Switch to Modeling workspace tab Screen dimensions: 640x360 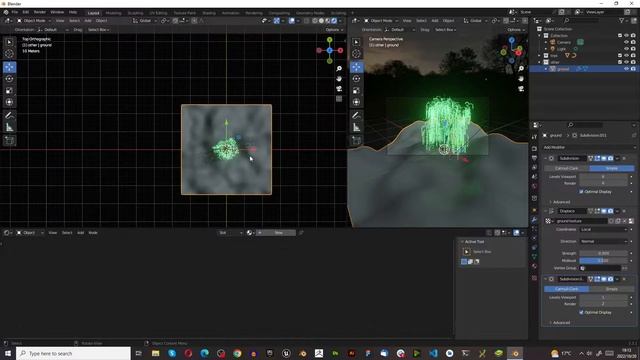[113, 13]
